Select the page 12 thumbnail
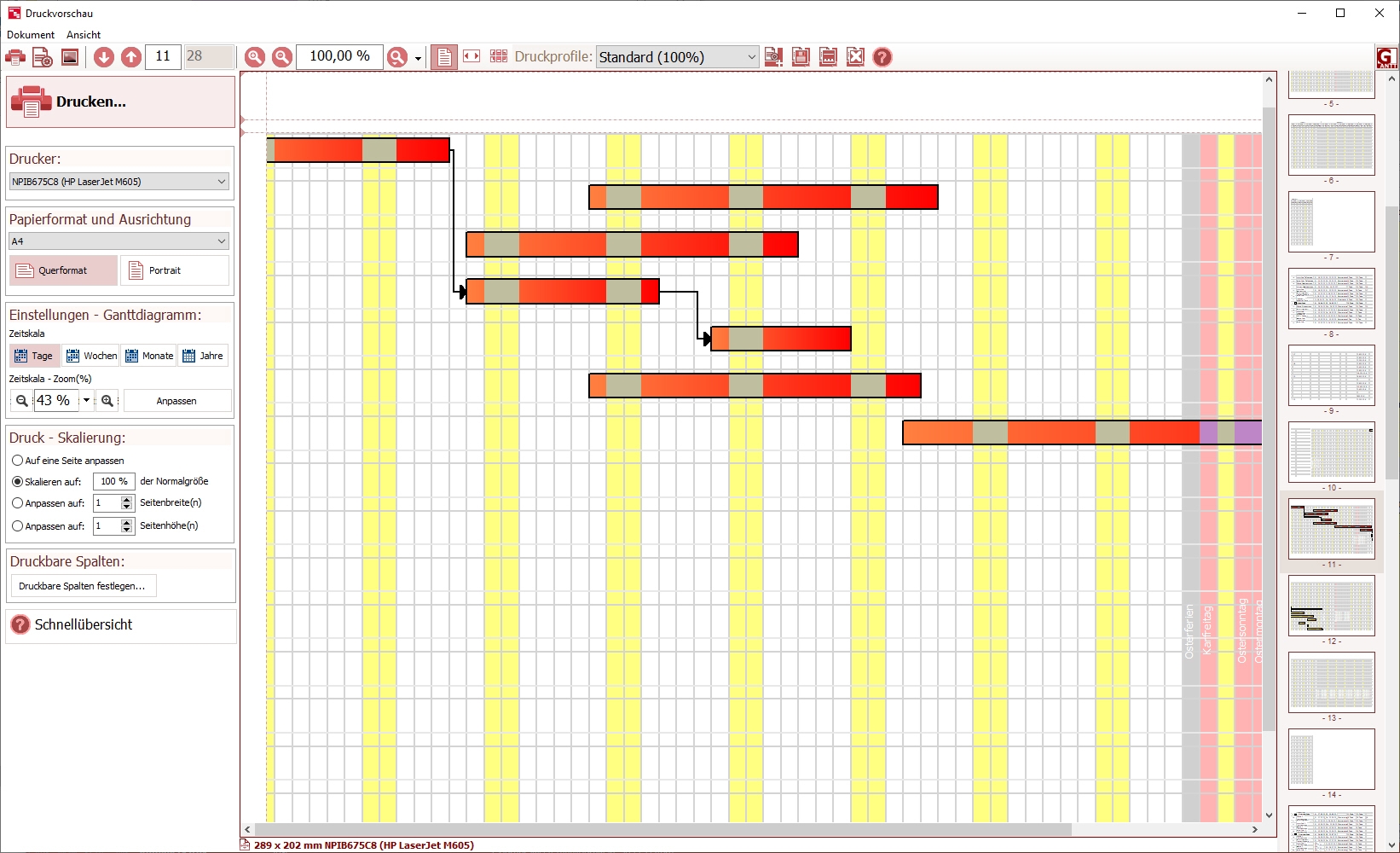 pyautogui.click(x=1332, y=606)
